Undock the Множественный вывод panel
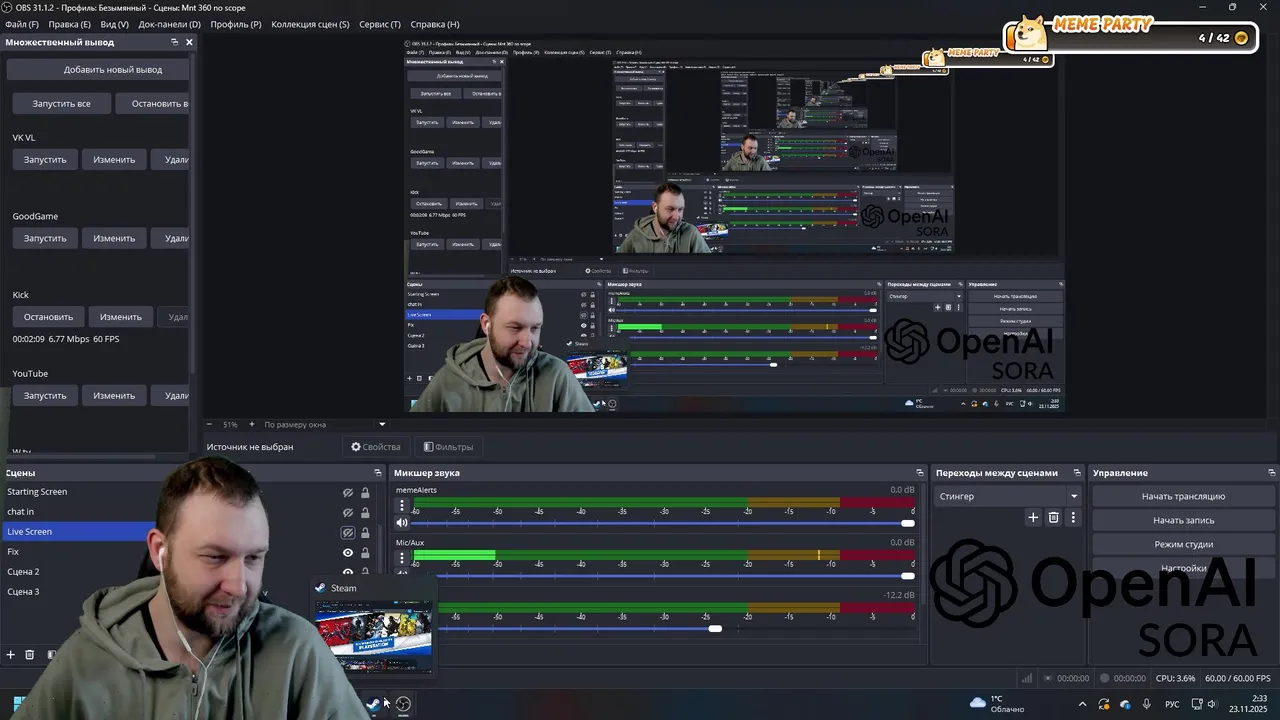The image size is (1280, 720). (174, 42)
